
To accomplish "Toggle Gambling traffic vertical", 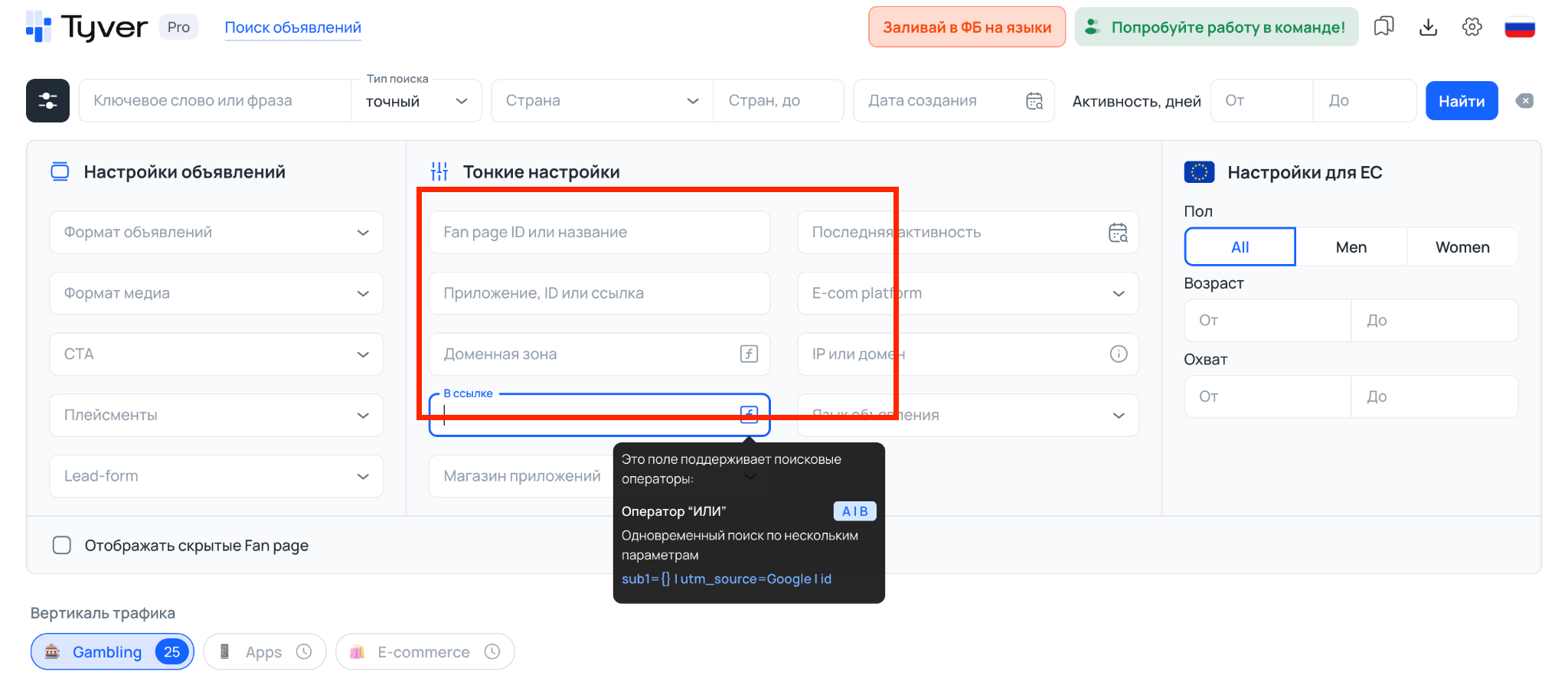I will pyautogui.click(x=112, y=651).
